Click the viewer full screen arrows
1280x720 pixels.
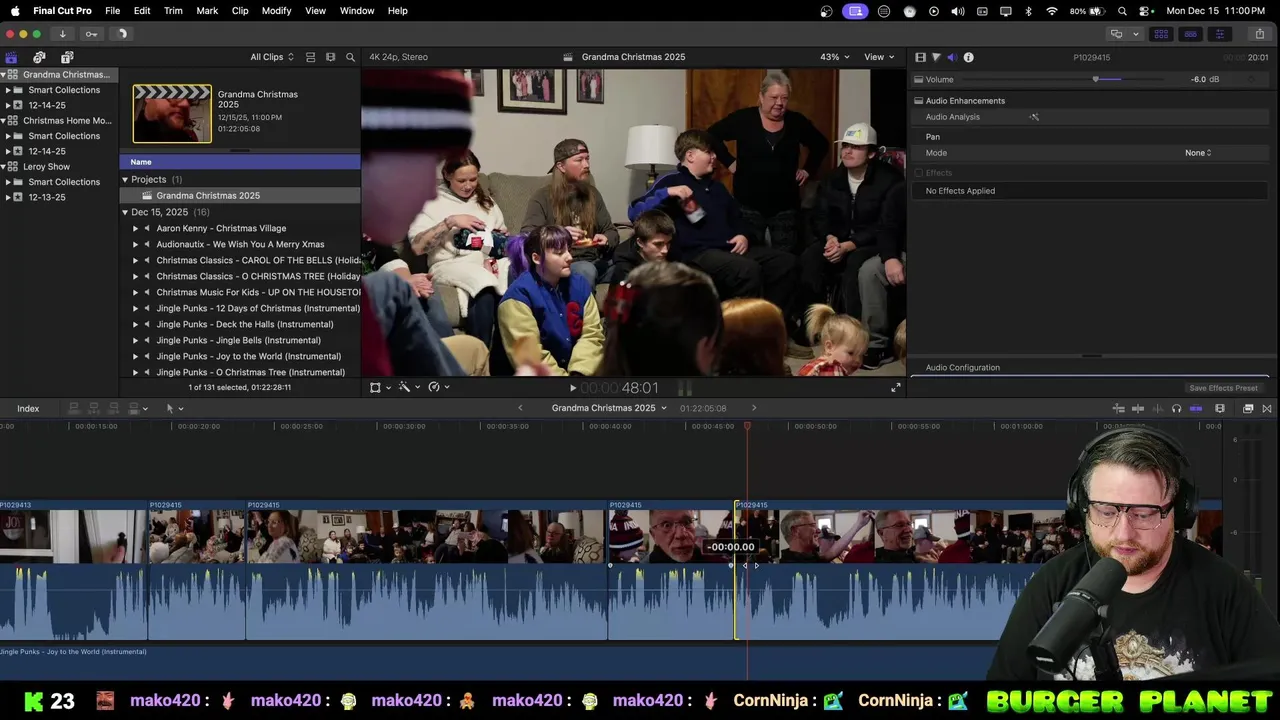[x=896, y=388]
